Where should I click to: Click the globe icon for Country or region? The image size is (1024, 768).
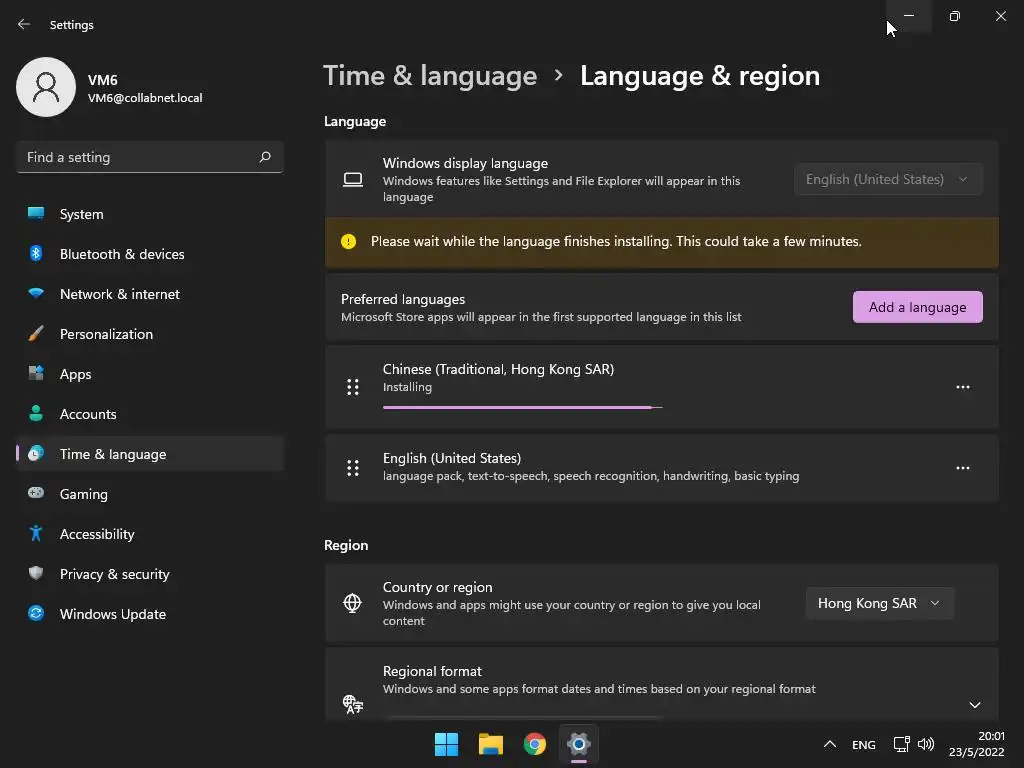pos(353,603)
